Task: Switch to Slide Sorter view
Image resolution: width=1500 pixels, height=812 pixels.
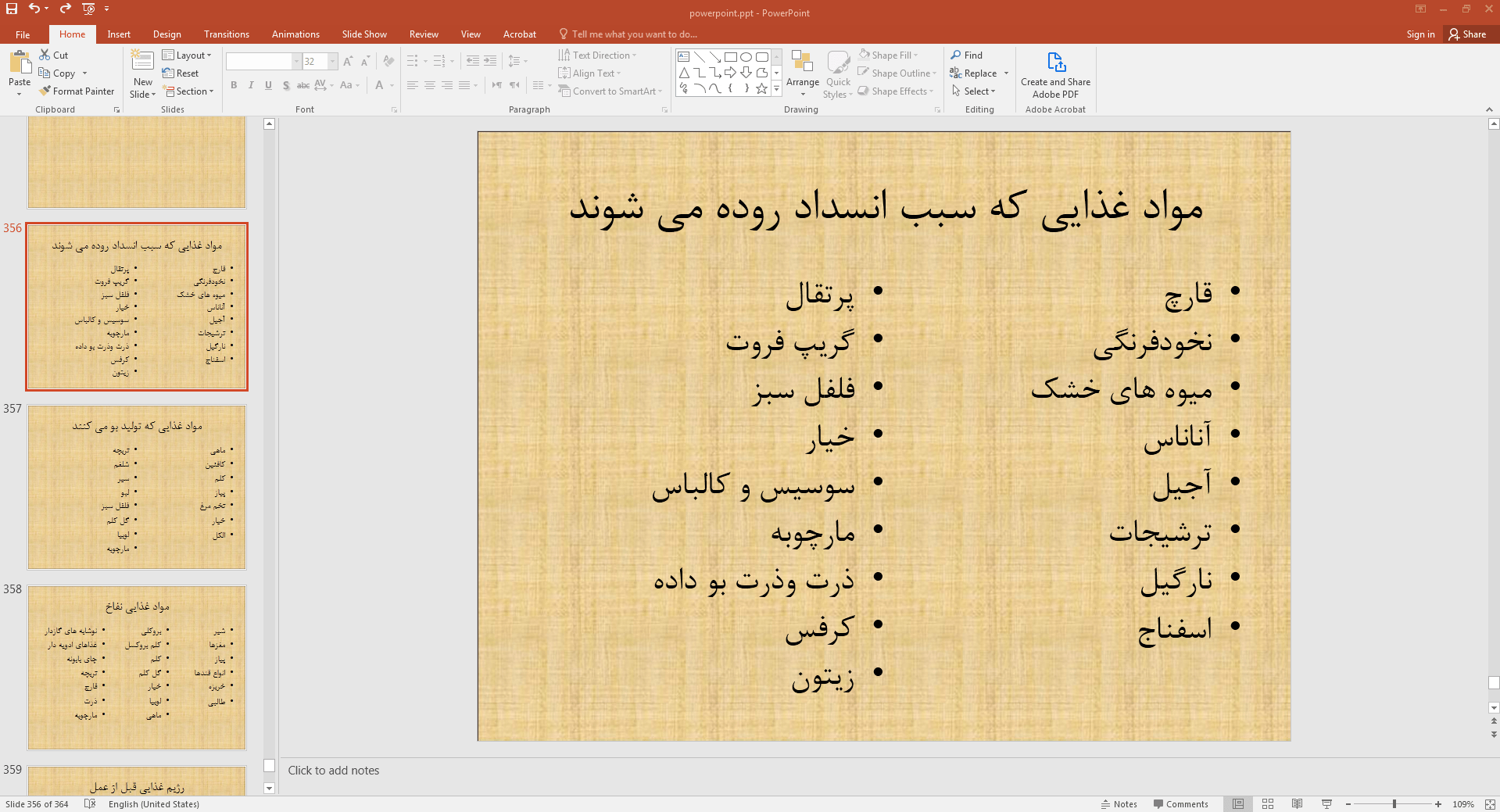Action: pyautogui.click(x=1268, y=803)
